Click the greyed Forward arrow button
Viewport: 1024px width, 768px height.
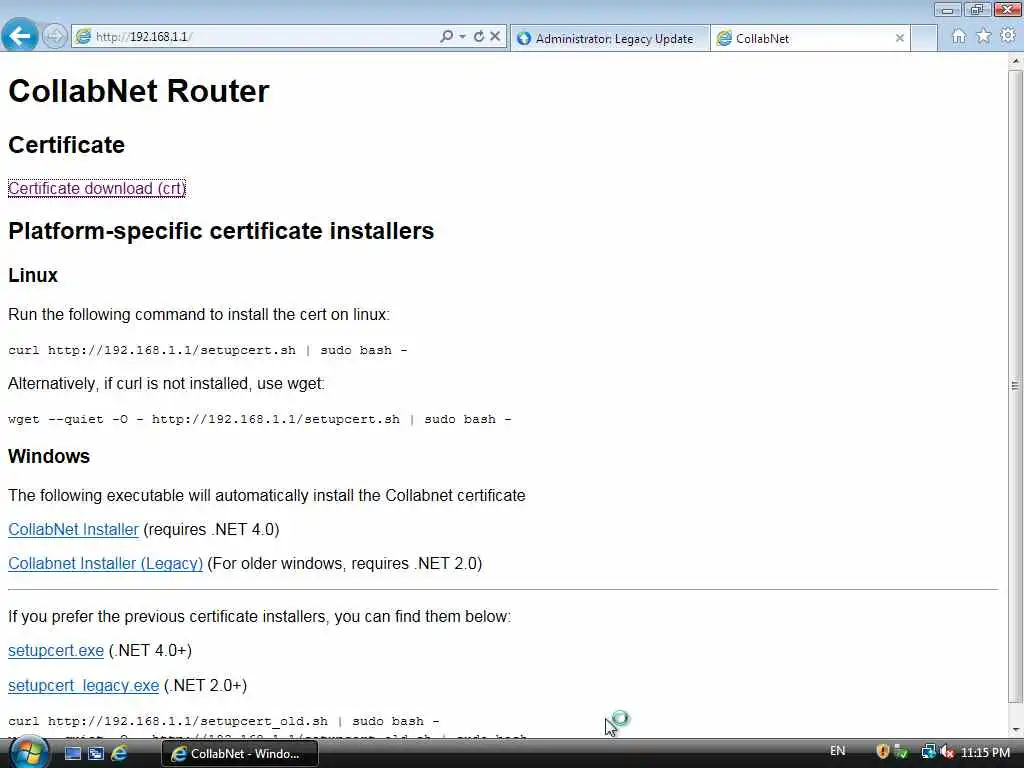55,36
